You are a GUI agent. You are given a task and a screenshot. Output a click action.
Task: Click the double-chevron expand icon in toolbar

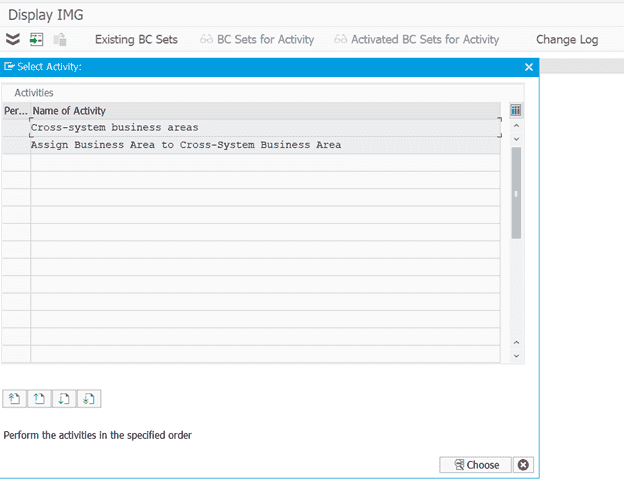pos(12,40)
